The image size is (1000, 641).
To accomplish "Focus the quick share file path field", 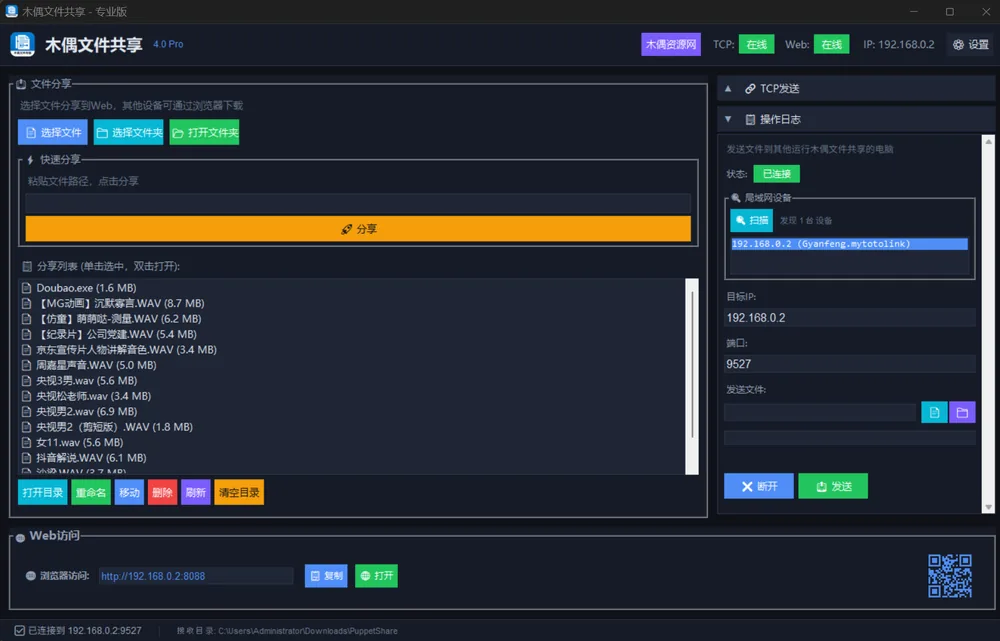I will (358, 203).
